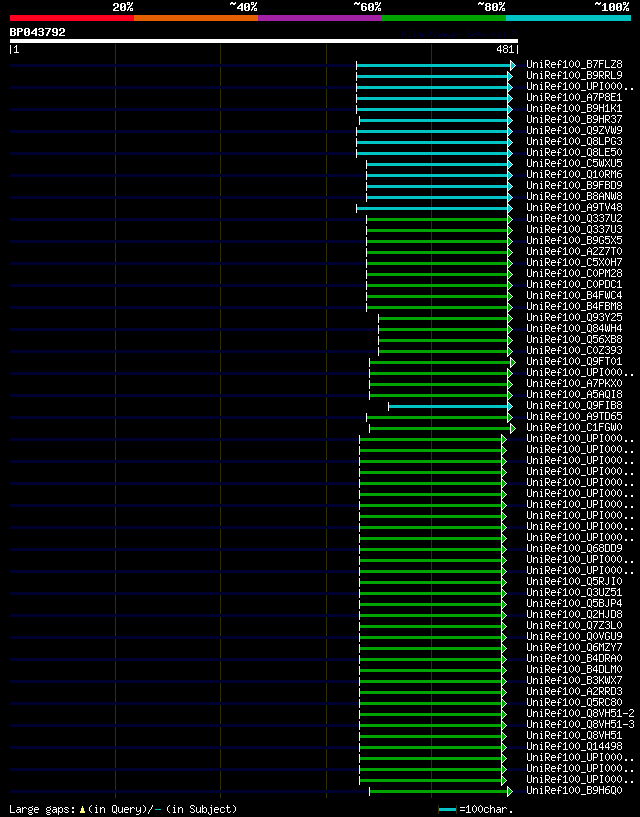Select the UniRef100_B4DLM0 hit
640x817 pixels.
[574, 670]
